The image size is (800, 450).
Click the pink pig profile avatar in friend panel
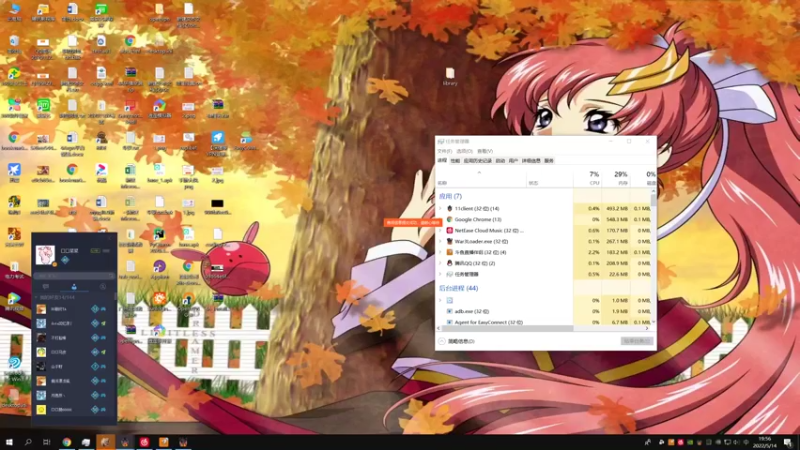[x=45, y=254]
